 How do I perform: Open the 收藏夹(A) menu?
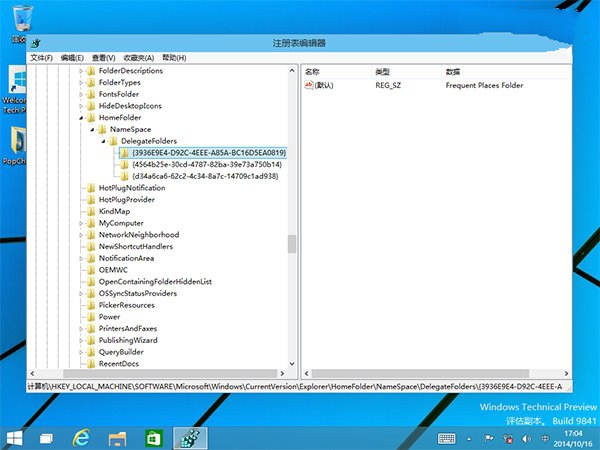[x=139, y=58]
